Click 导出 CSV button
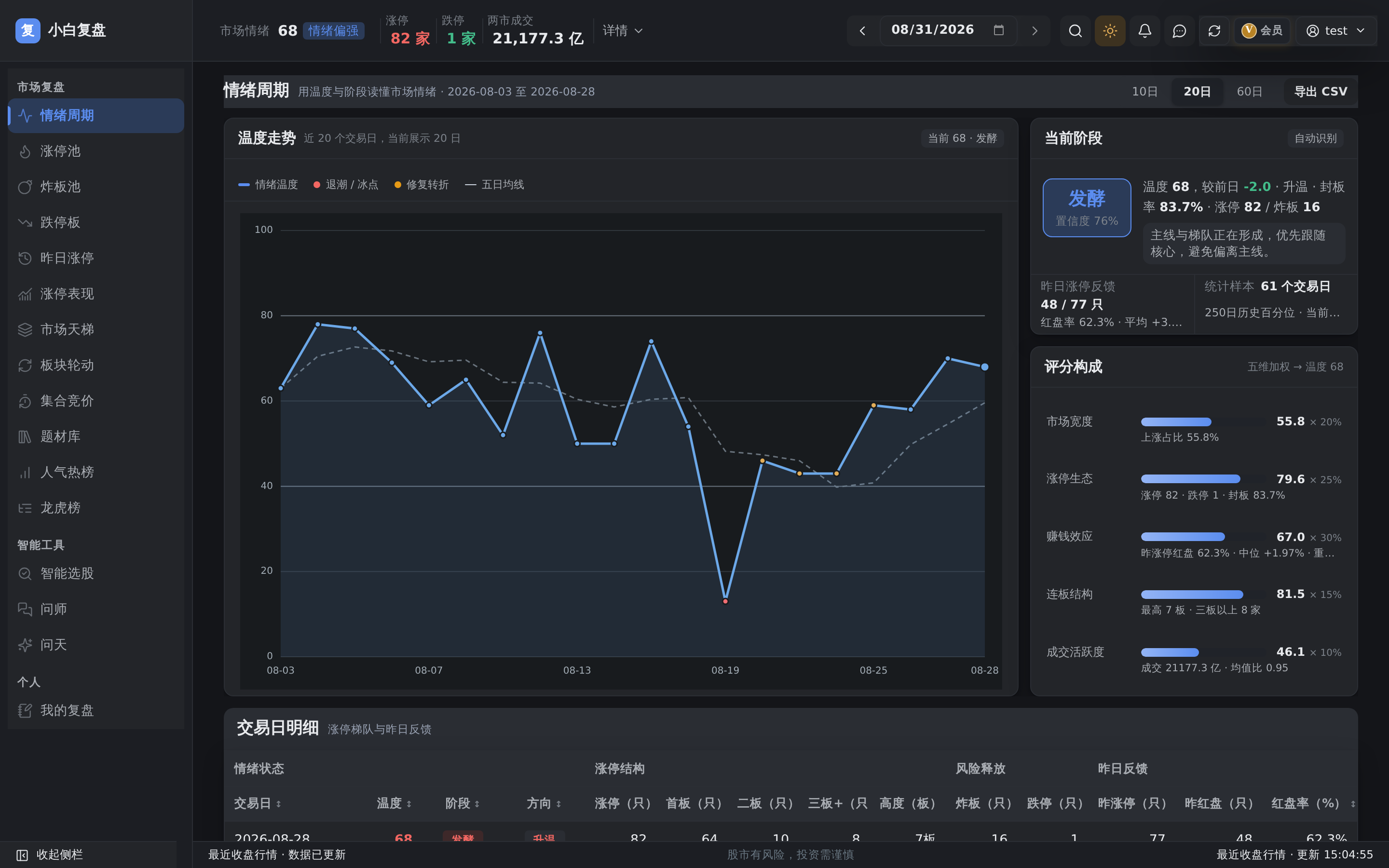 1320,91
